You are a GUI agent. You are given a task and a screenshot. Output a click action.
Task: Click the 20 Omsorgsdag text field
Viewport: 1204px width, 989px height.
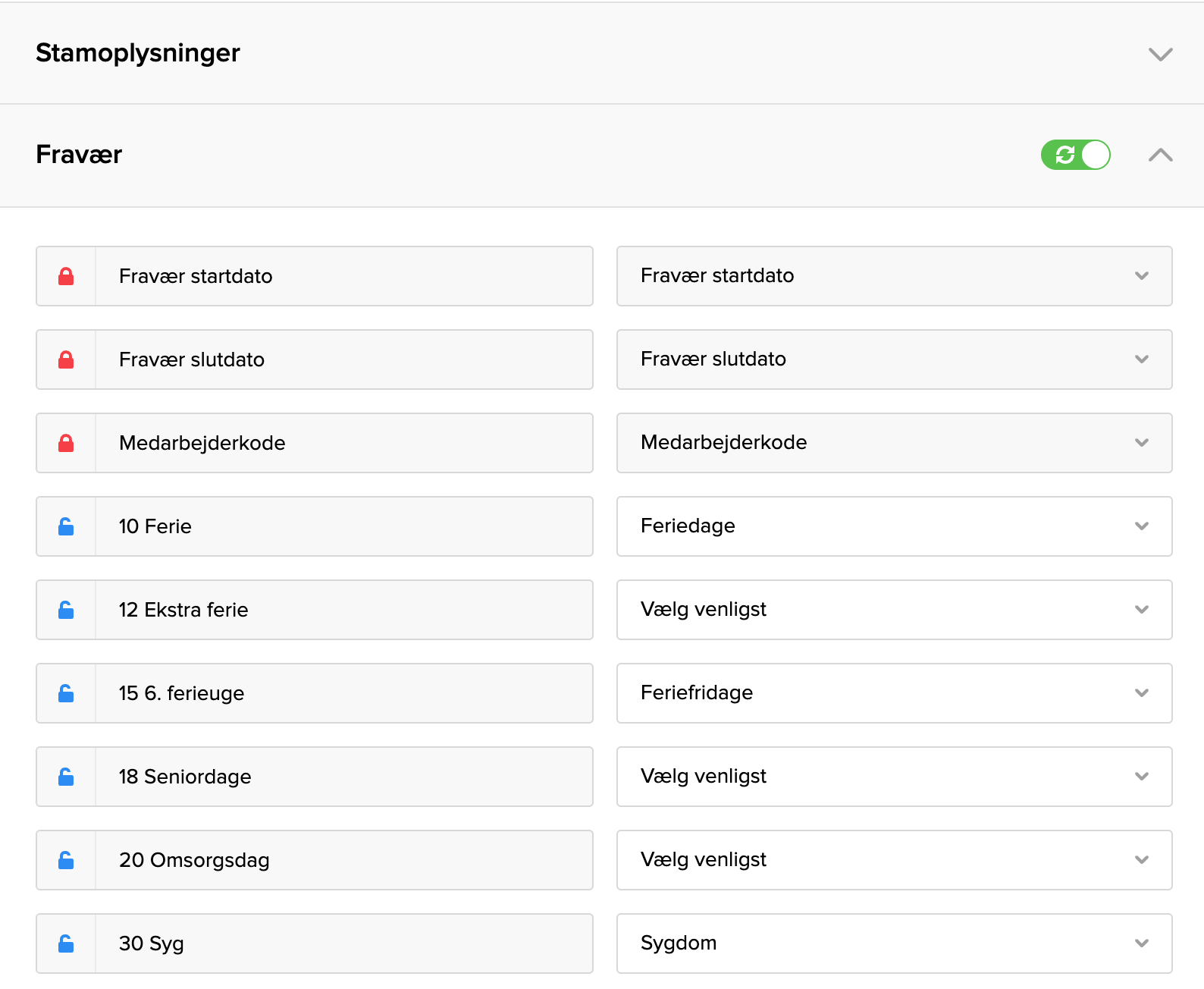[343, 860]
